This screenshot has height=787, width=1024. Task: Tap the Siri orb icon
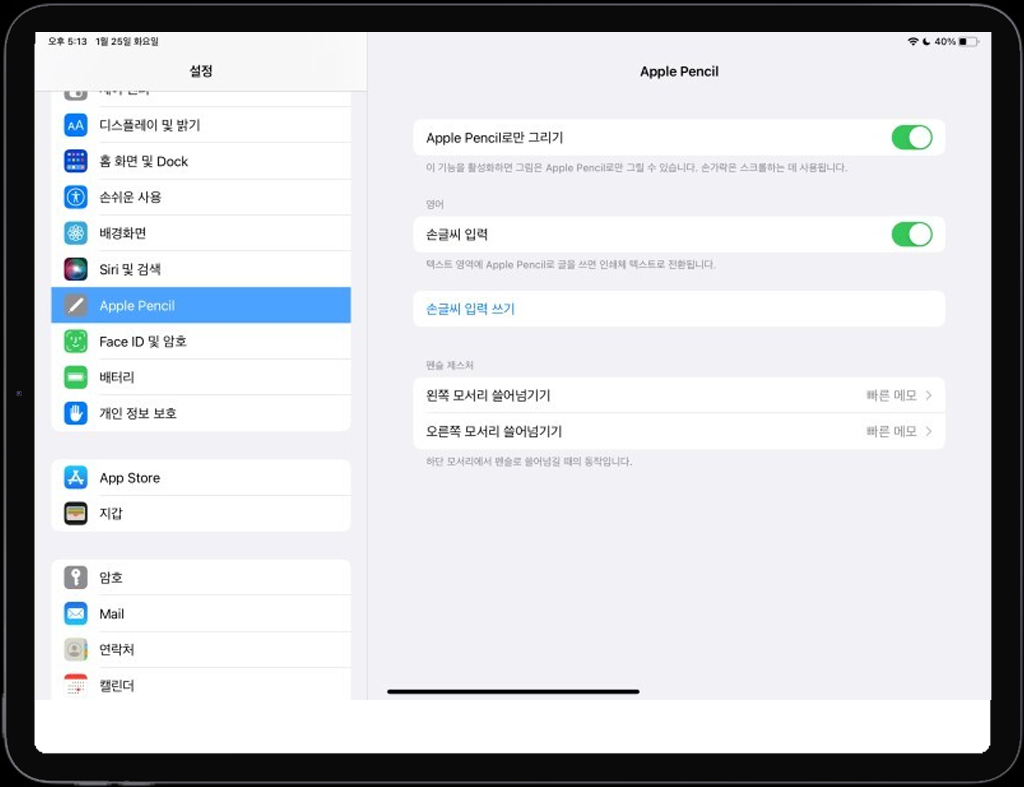click(x=76, y=268)
